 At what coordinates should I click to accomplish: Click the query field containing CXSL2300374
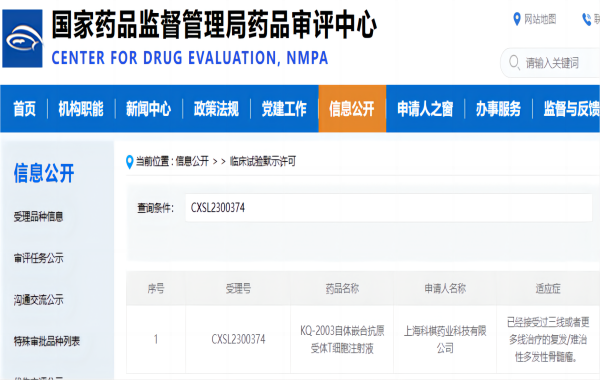[x=389, y=208]
